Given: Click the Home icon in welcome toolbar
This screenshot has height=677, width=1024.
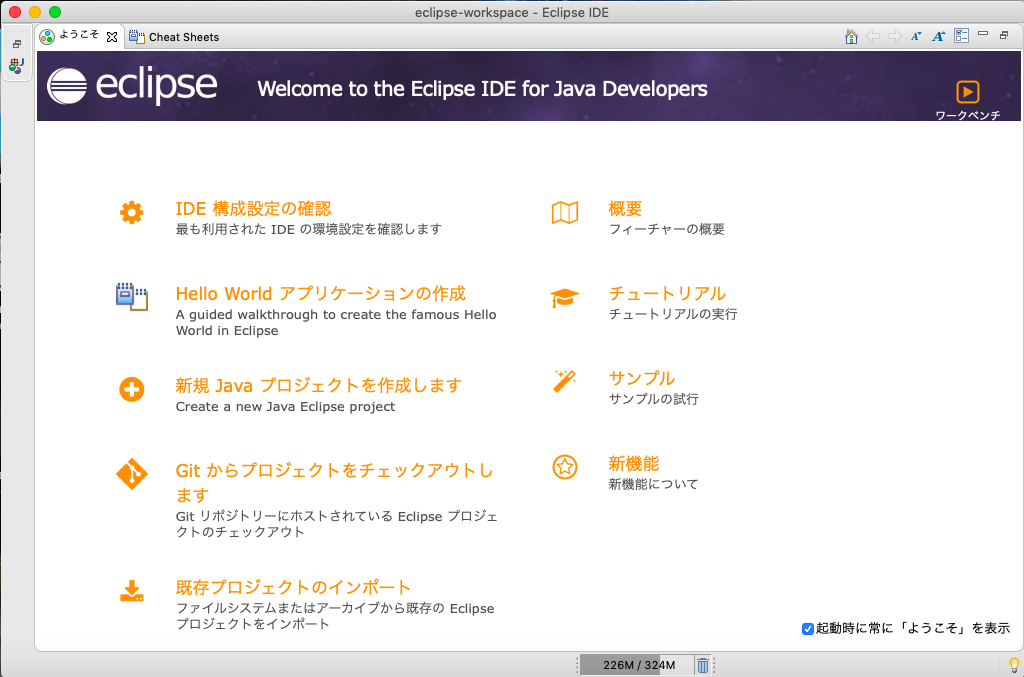Looking at the screenshot, I should coord(851,36).
